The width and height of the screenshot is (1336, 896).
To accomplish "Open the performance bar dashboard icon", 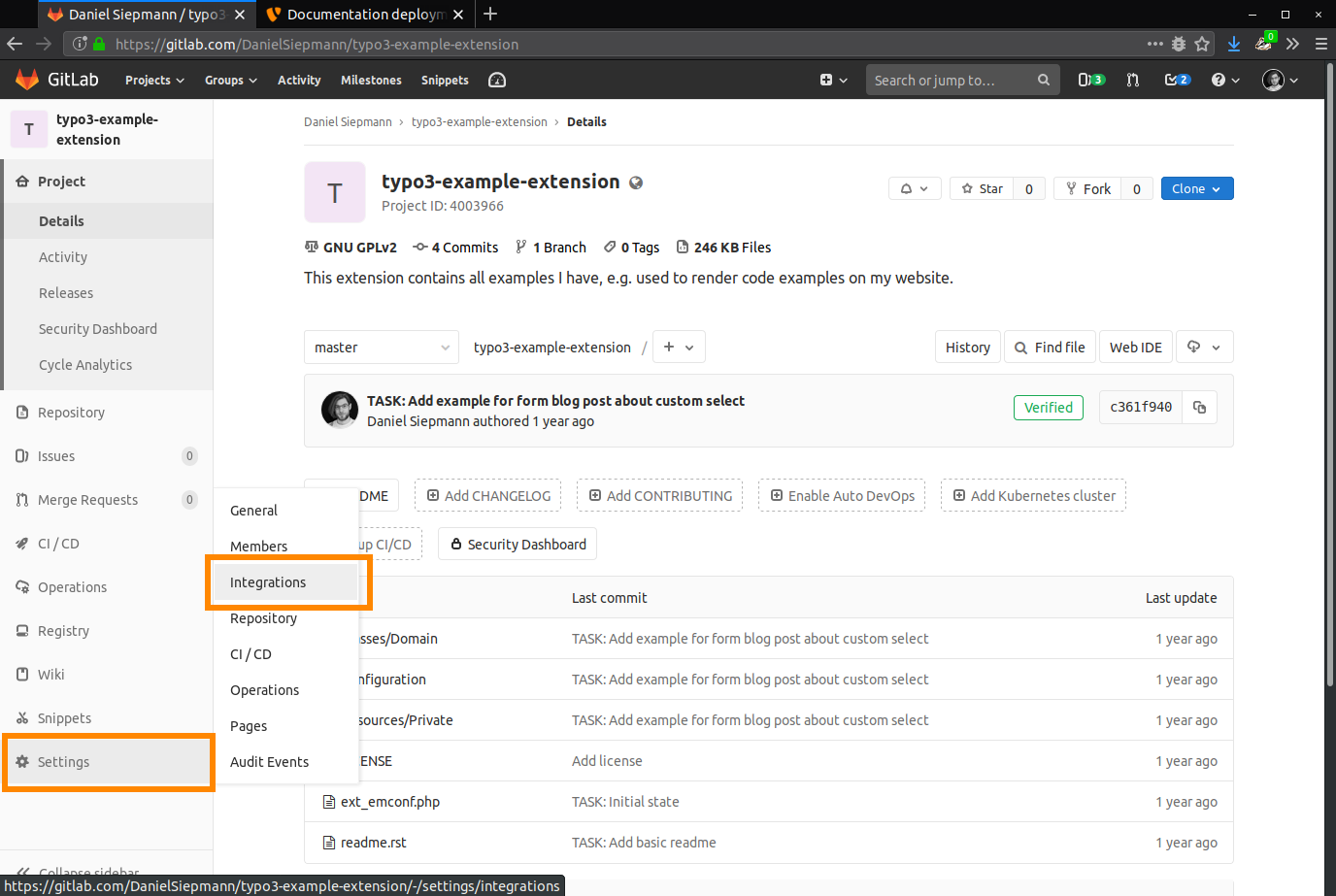I will (497, 80).
